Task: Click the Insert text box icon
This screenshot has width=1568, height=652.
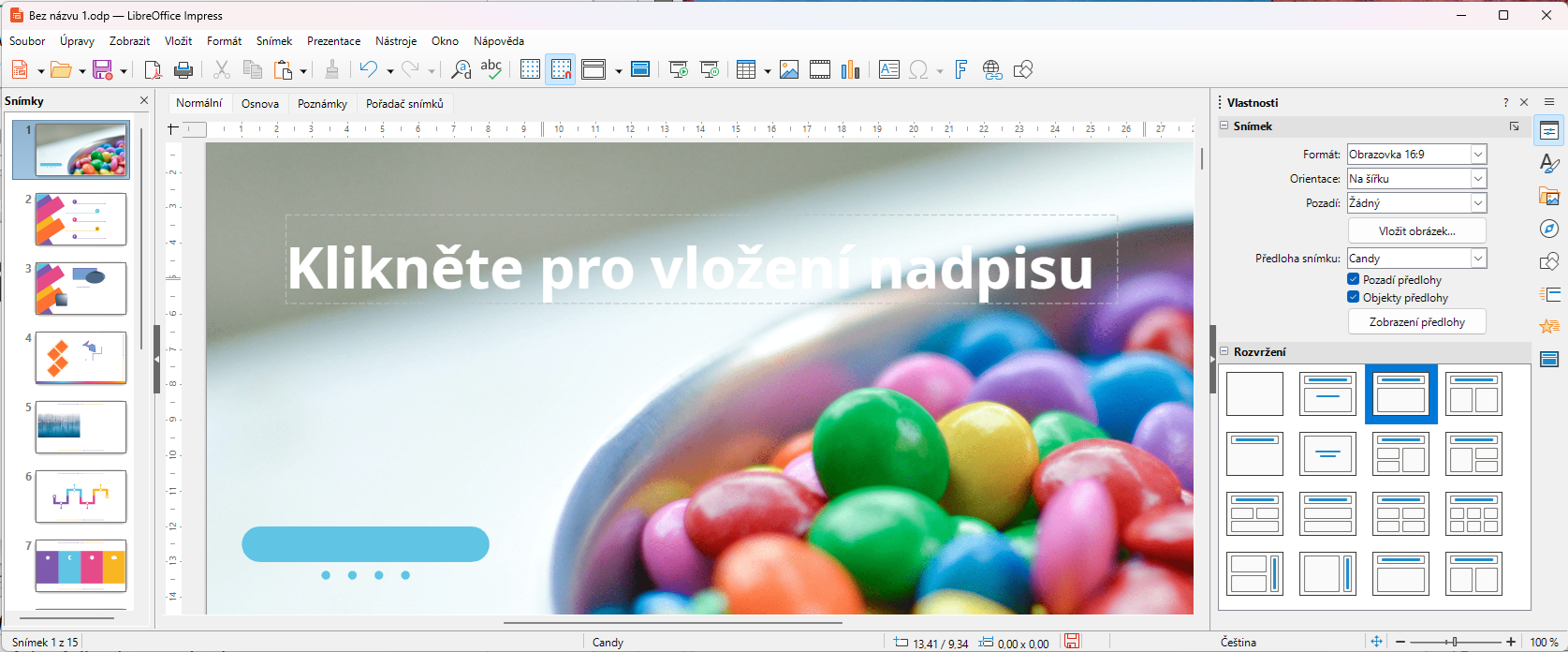Action: tap(889, 69)
